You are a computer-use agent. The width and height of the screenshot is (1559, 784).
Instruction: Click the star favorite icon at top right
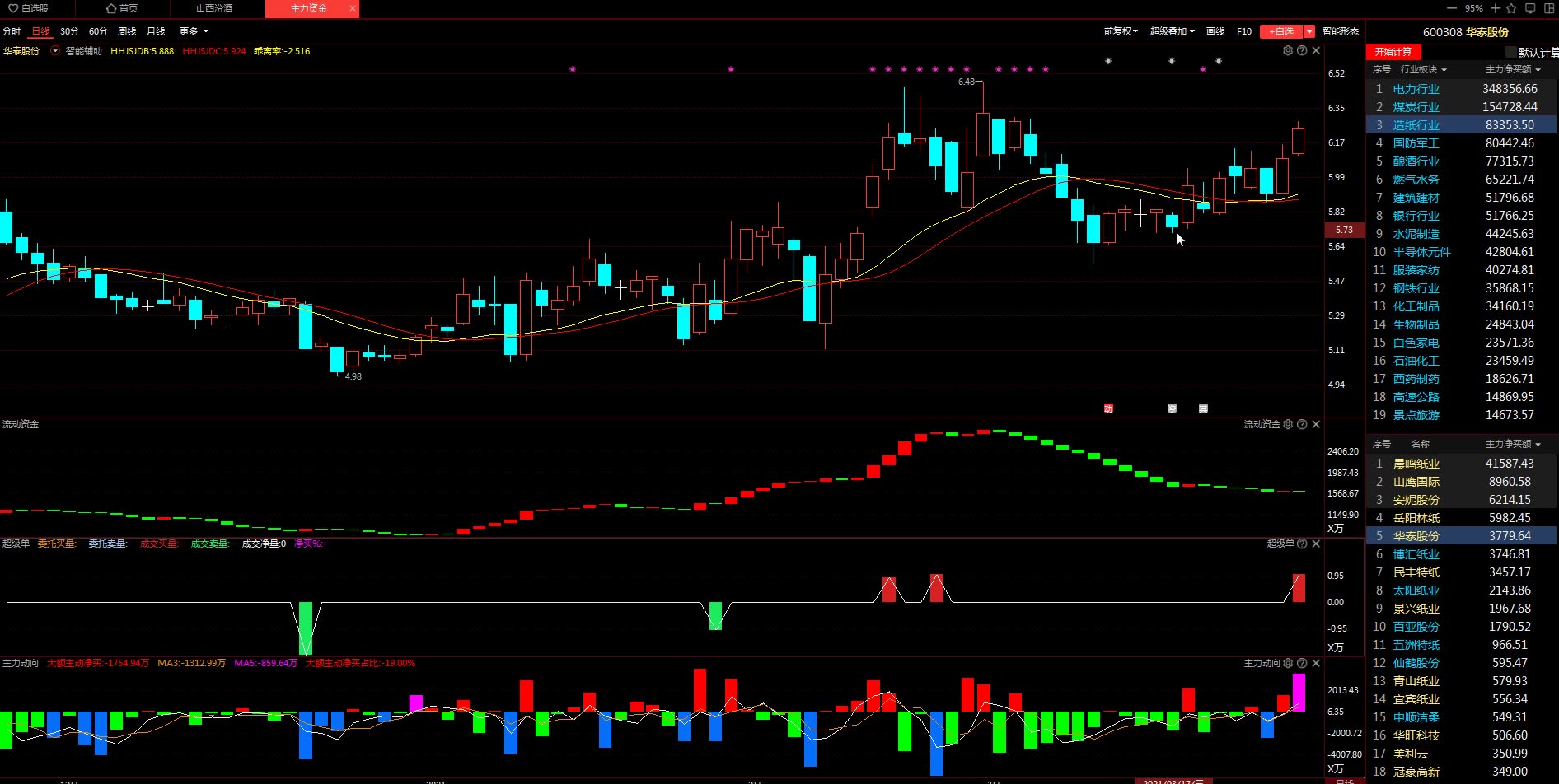[1511, 8]
